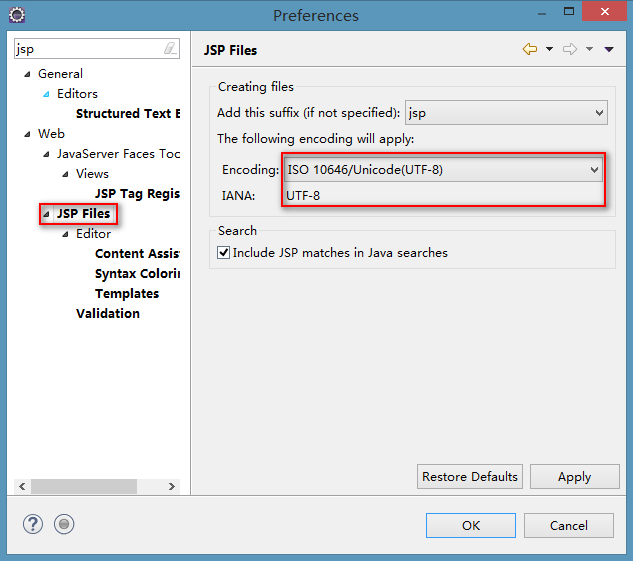The image size is (633, 561).
Task: Click the Apply button
Action: (x=574, y=477)
